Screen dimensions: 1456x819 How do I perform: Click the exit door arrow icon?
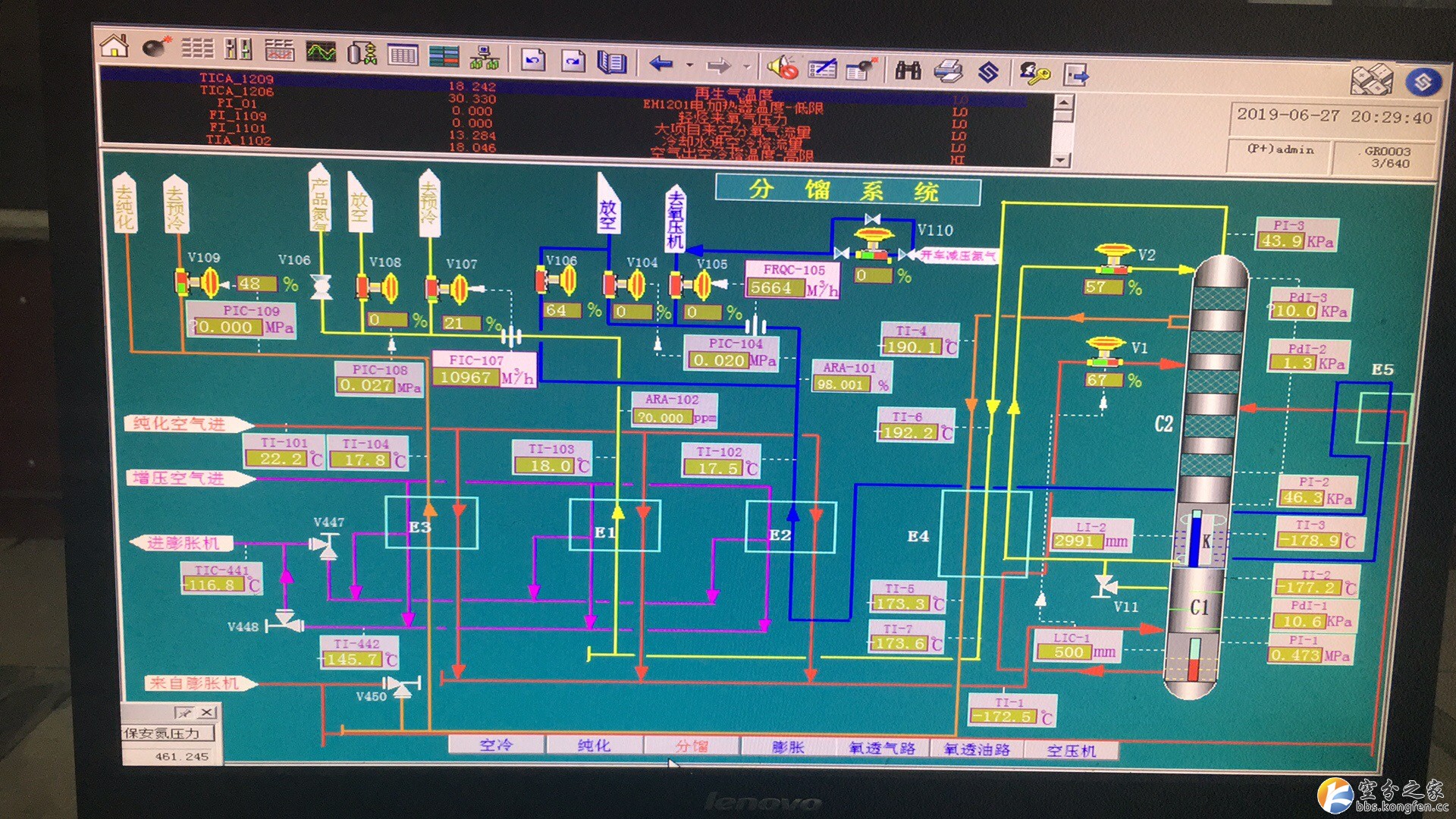[x=1076, y=75]
